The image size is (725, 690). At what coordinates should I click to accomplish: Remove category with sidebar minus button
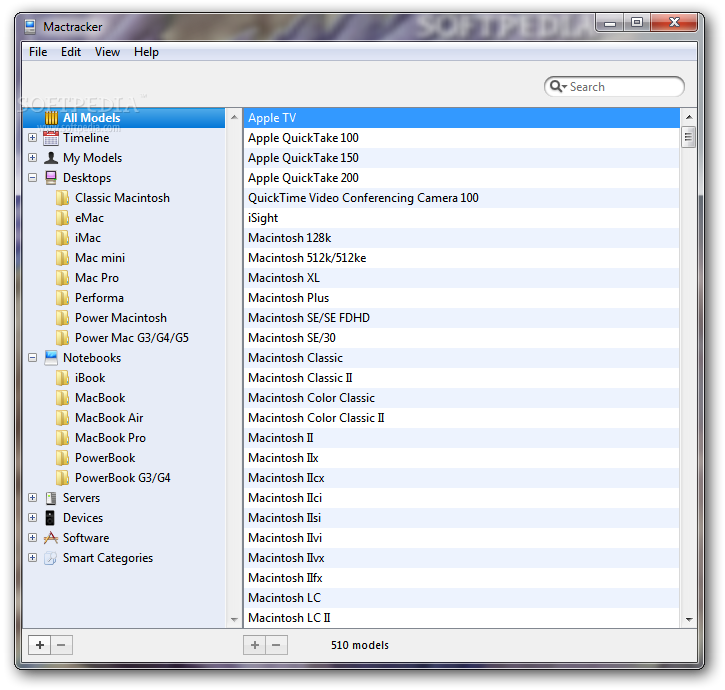tap(61, 645)
